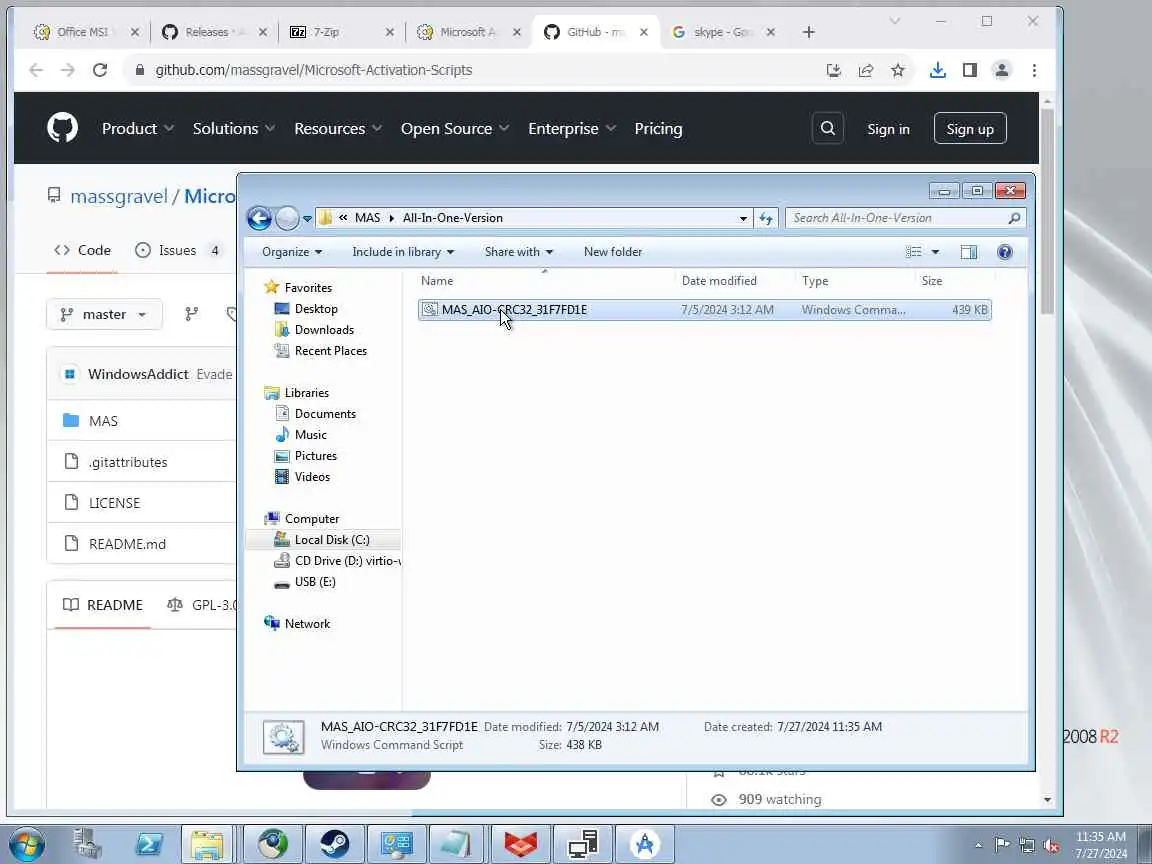The width and height of the screenshot is (1152, 864).
Task: Open USB (E:) drive
Action: tap(315, 581)
